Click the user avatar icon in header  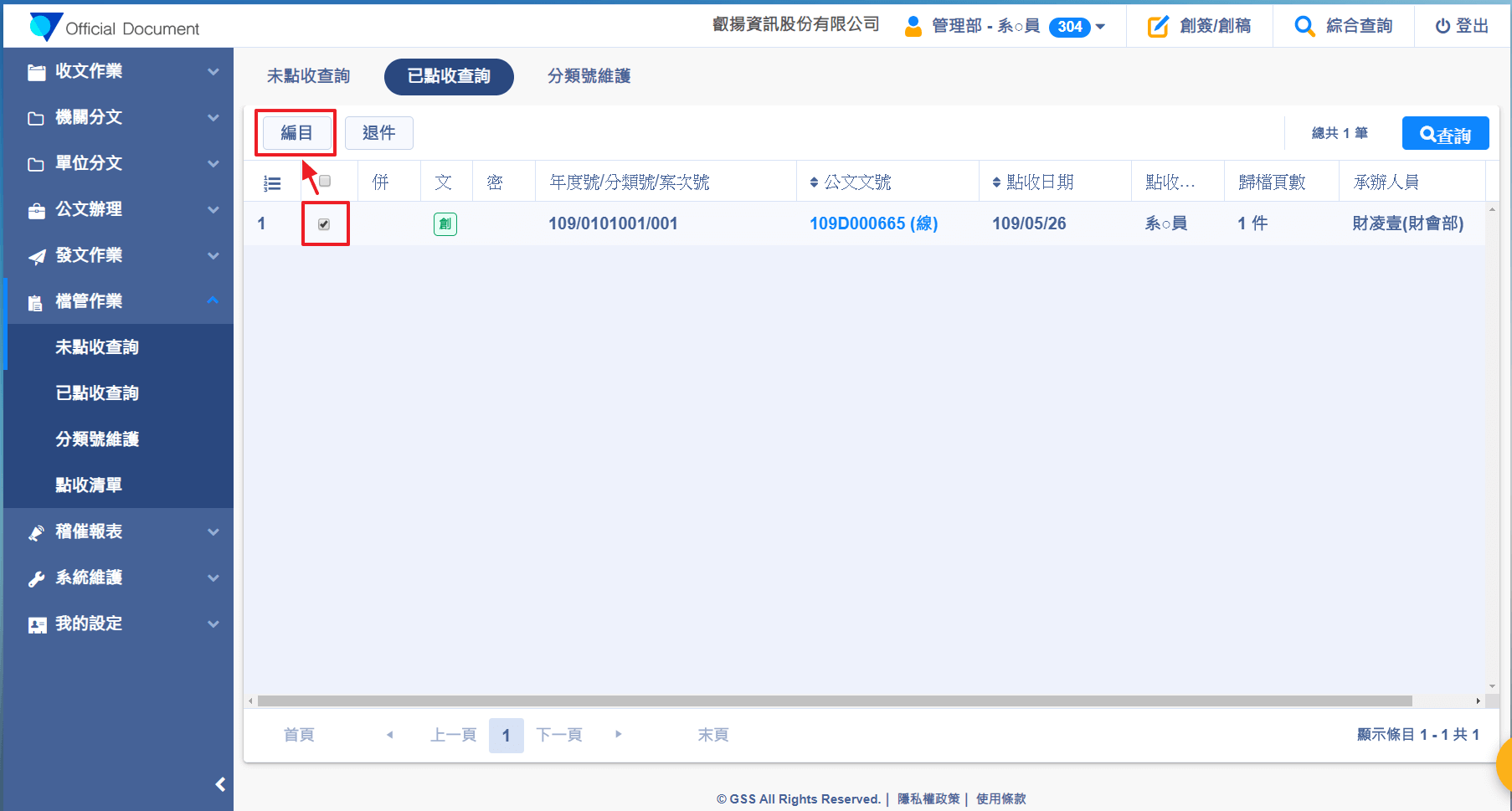[x=913, y=27]
